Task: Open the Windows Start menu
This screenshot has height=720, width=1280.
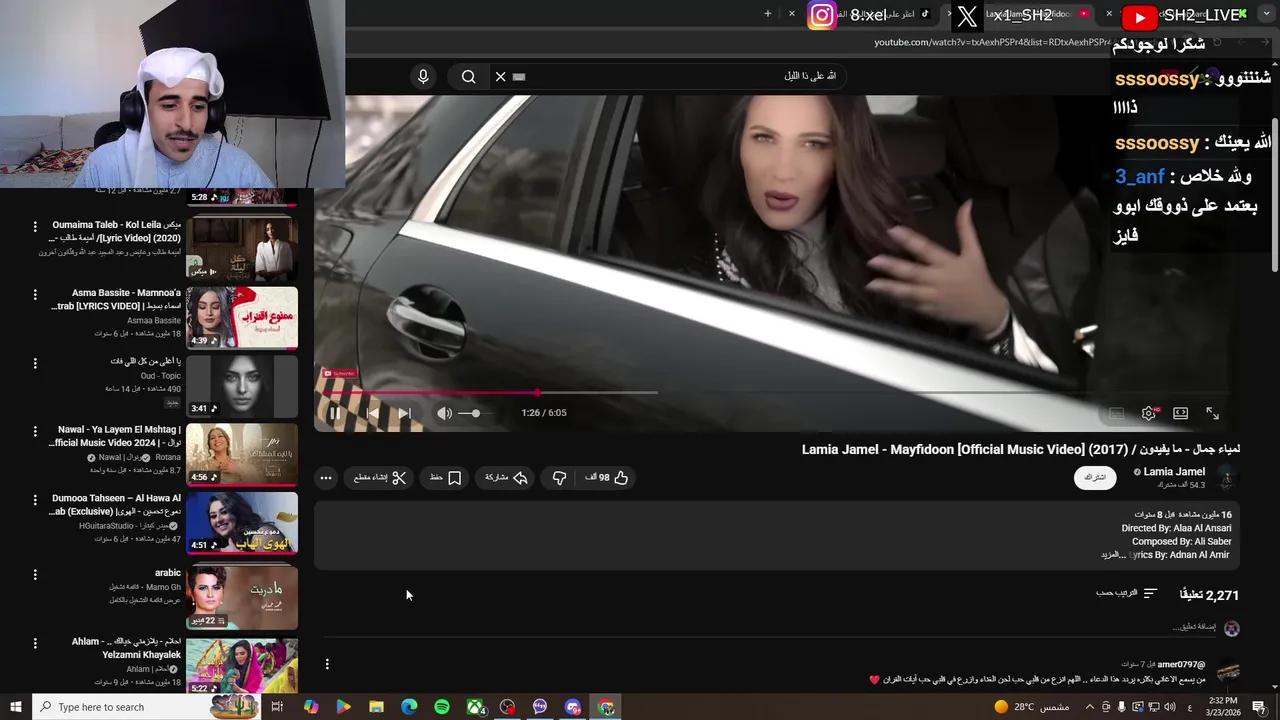Action: point(15,707)
